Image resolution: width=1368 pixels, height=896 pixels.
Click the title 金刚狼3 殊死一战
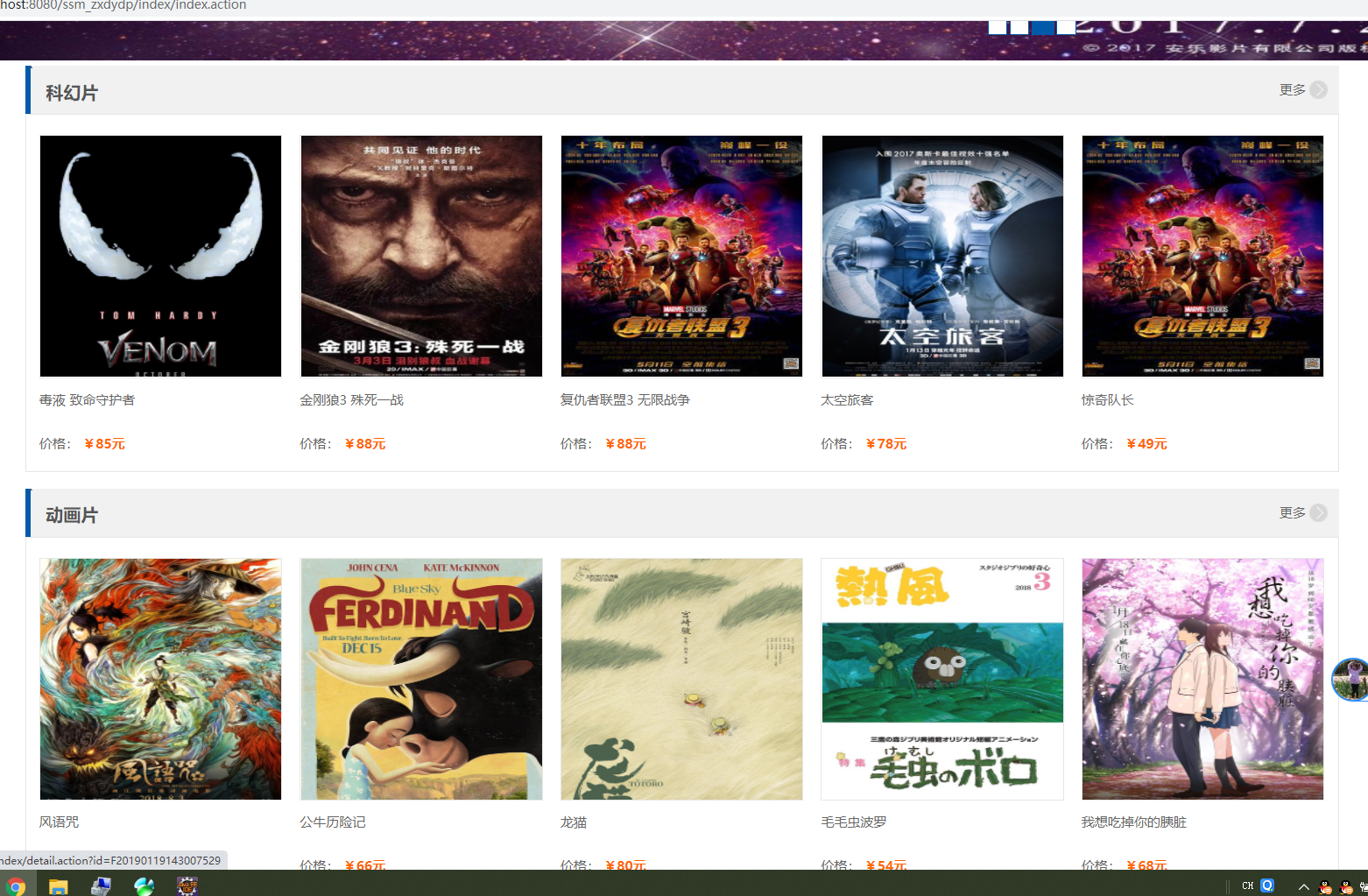351,400
